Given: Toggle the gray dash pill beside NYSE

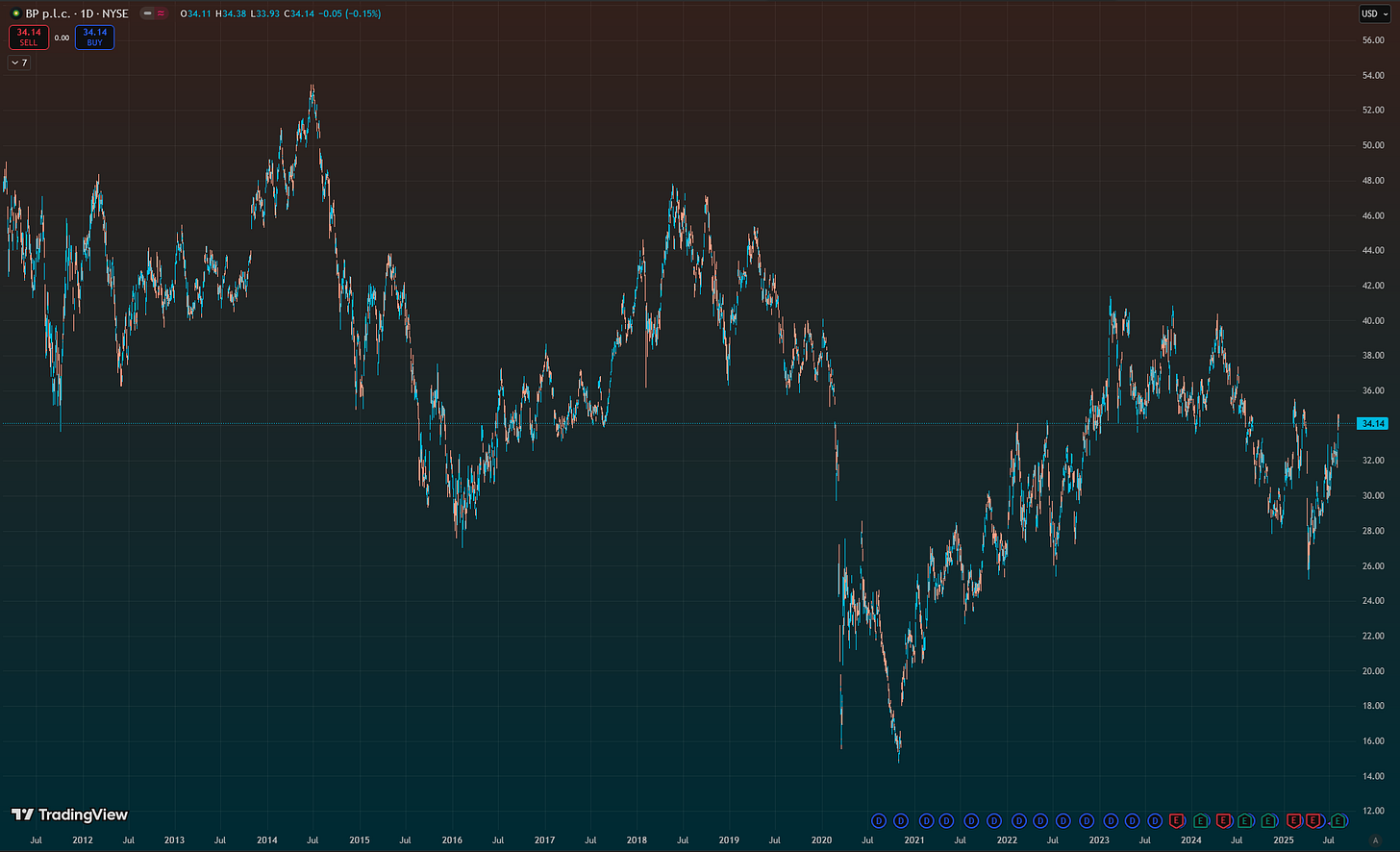Looking at the screenshot, I should [x=146, y=13].
